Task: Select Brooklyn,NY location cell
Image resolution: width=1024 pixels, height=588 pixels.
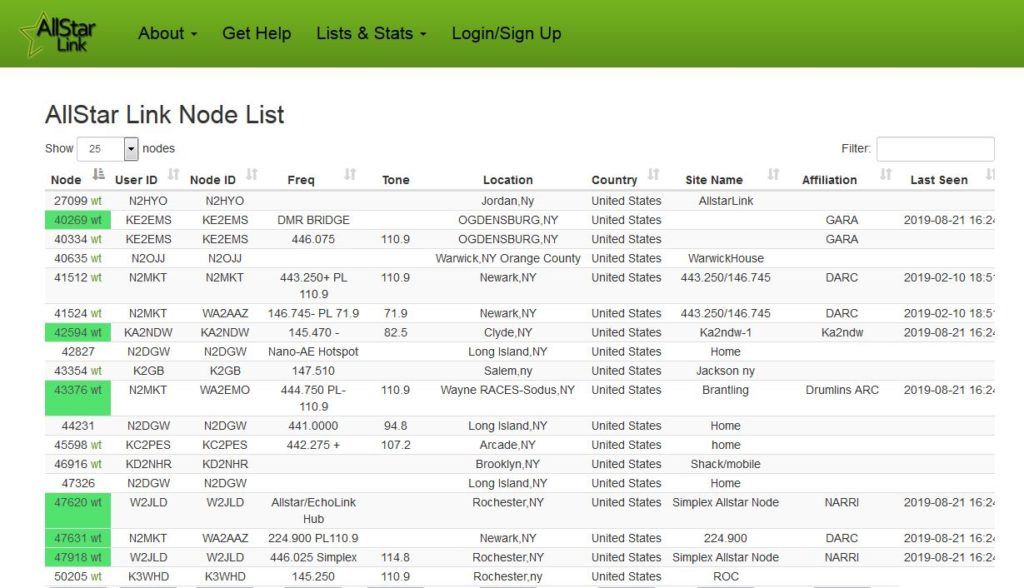Action: pyautogui.click(x=507, y=464)
